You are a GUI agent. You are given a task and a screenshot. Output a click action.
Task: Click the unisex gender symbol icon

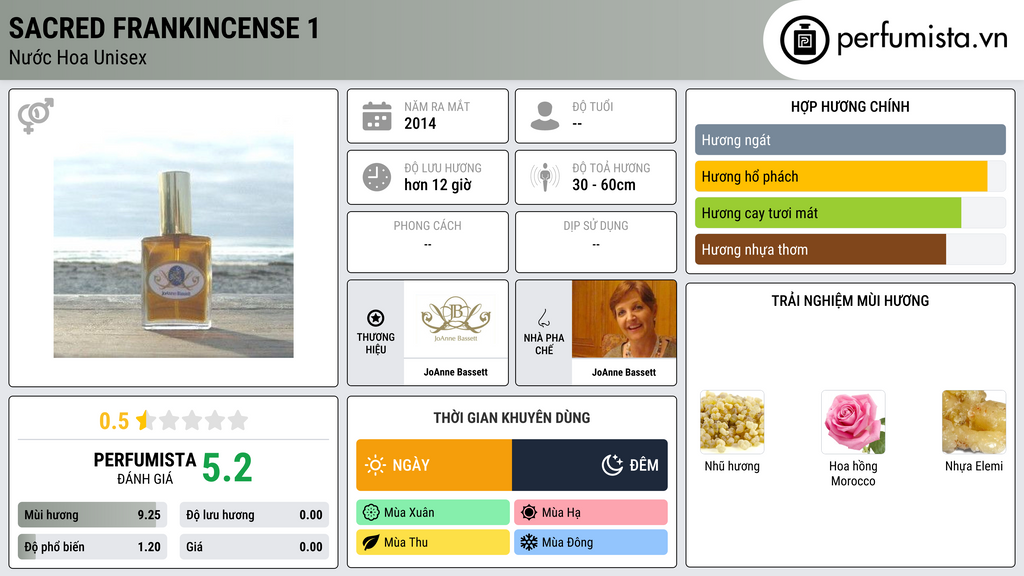tap(36, 116)
